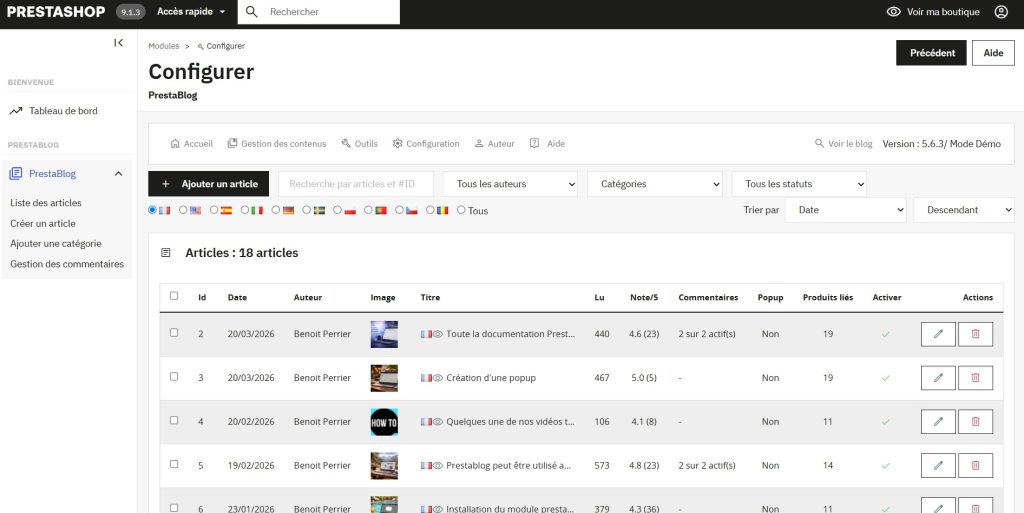
Task: Edit article 4 with pencil icon
Action: 938,422
